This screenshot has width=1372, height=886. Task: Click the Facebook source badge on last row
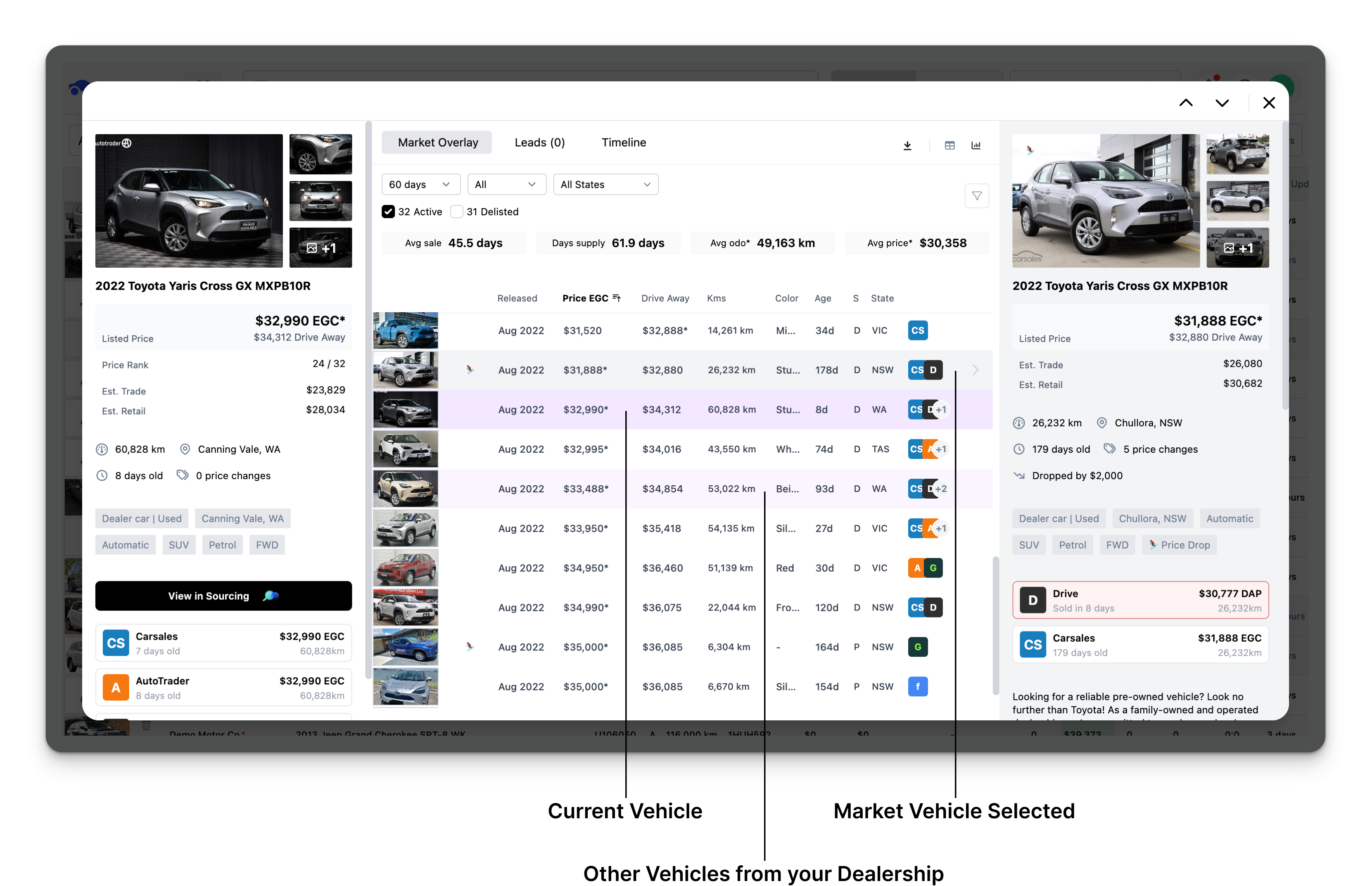(x=918, y=686)
